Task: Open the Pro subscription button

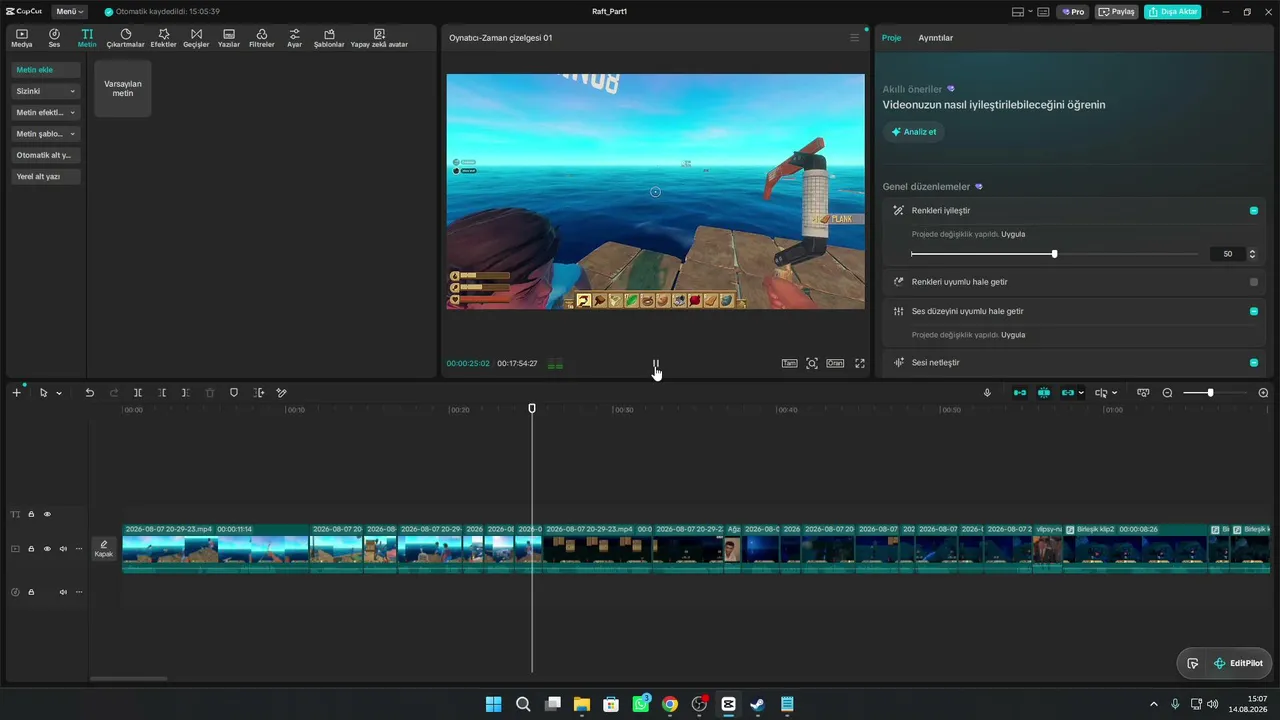Action: click(1074, 12)
